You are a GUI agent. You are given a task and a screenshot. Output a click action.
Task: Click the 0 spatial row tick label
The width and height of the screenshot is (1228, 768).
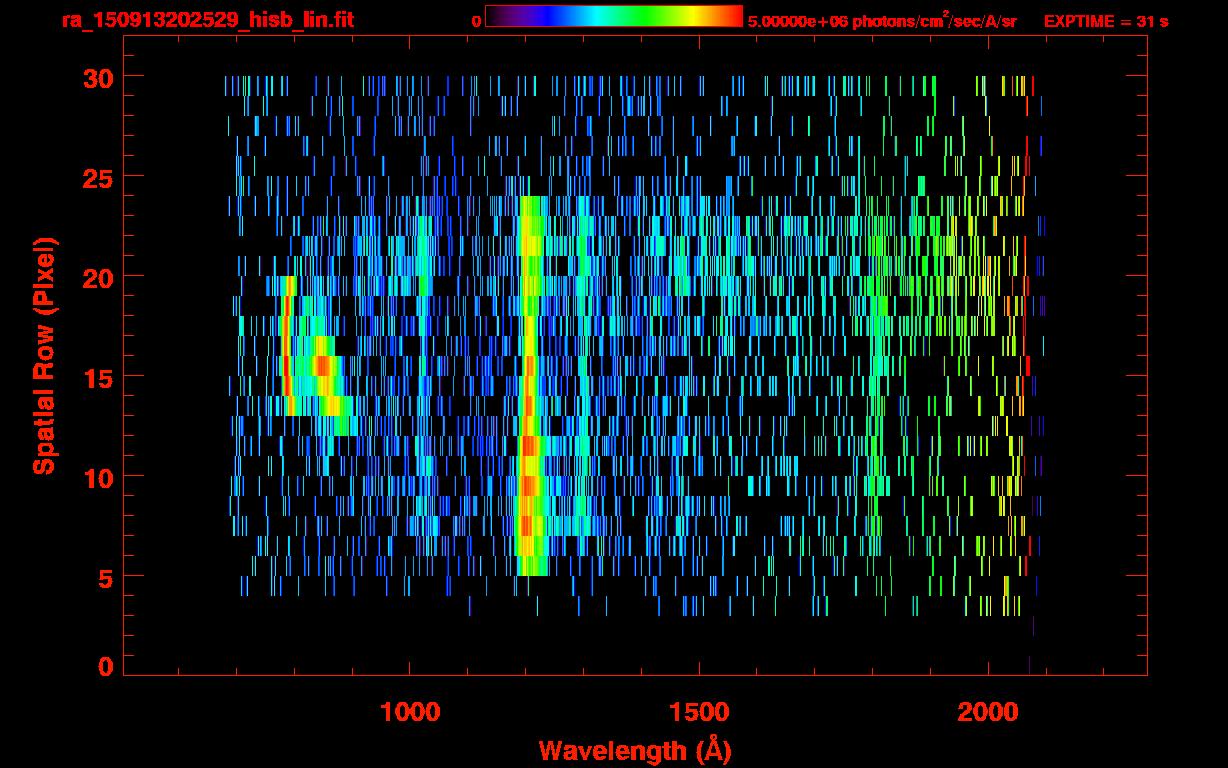(x=105, y=666)
